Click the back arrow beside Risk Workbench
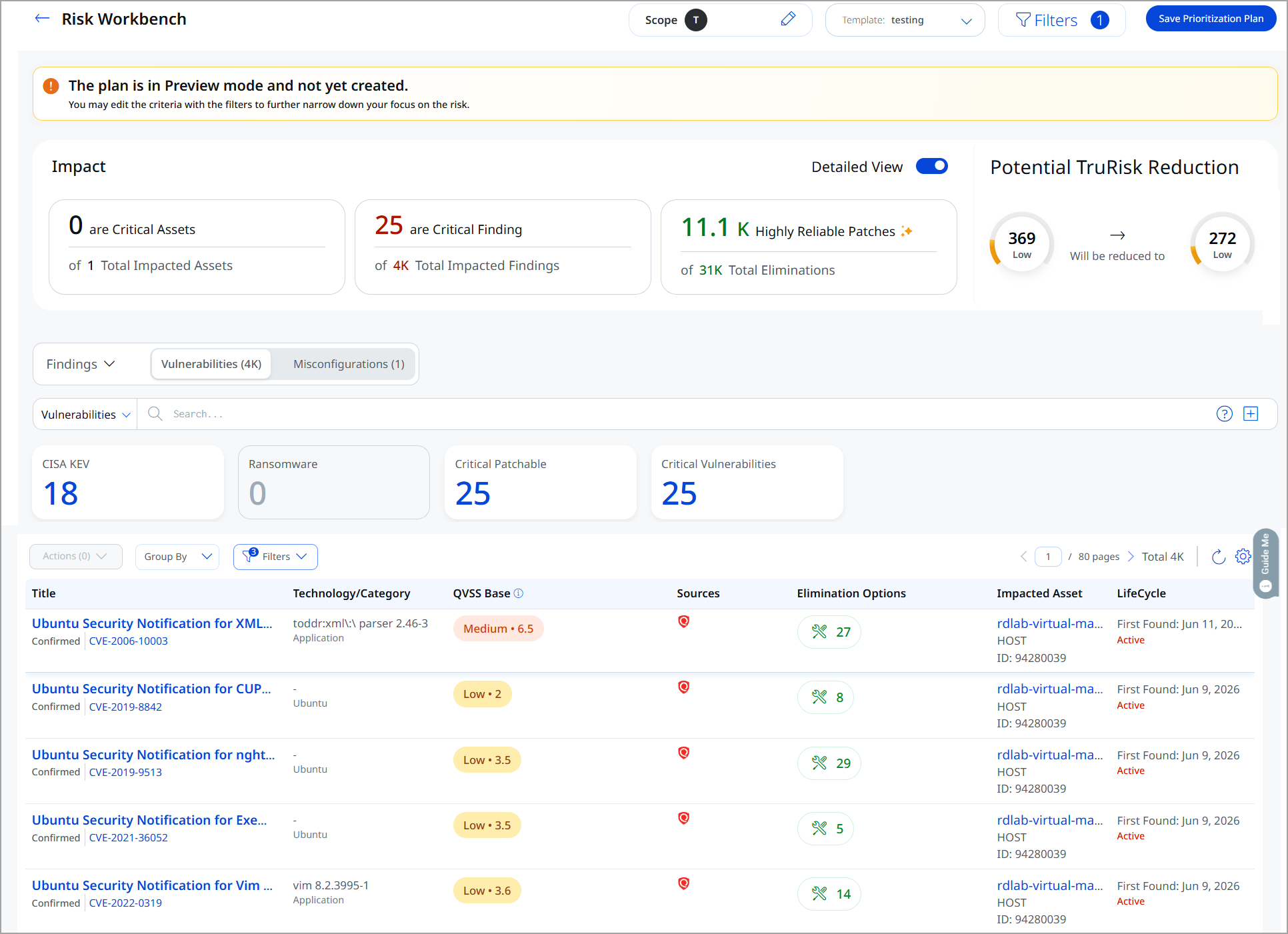This screenshot has height=934, width=1288. [x=42, y=19]
